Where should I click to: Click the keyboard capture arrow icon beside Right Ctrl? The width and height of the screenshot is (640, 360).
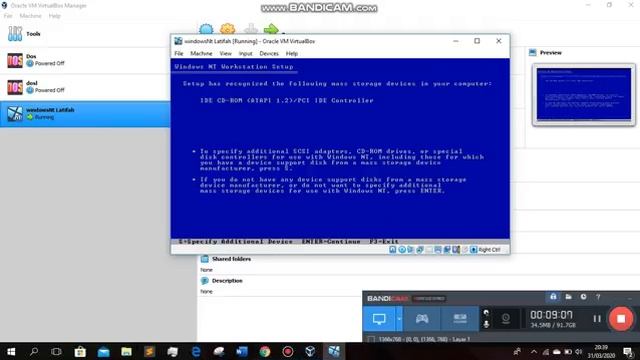point(473,249)
